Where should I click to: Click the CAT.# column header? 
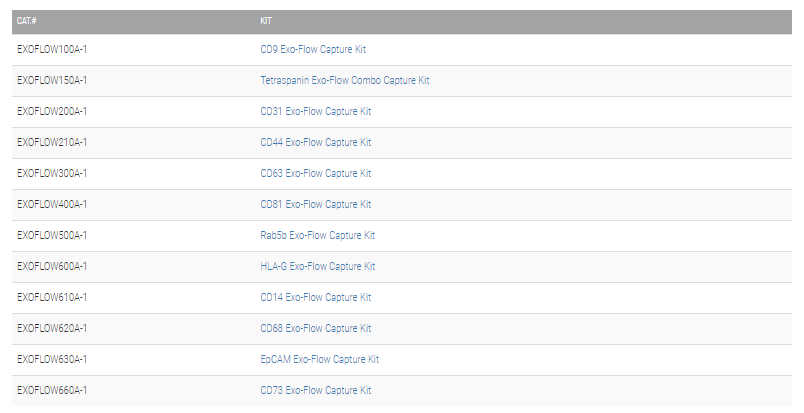[x=27, y=20]
